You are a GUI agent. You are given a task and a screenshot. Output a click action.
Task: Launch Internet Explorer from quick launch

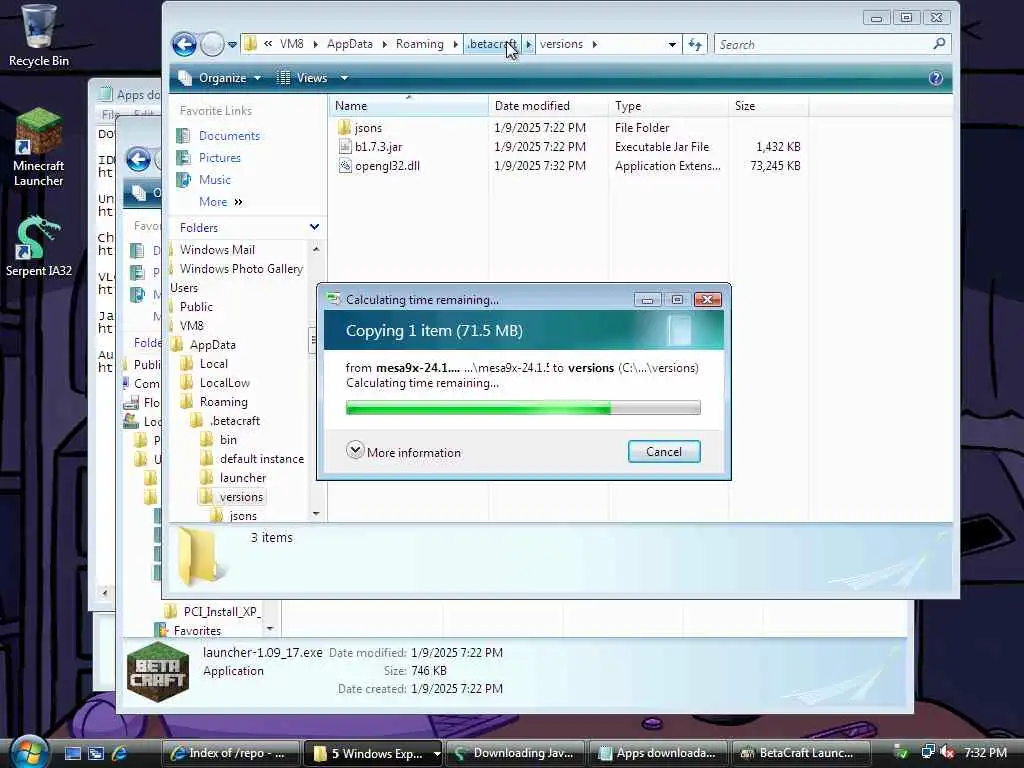click(120, 754)
